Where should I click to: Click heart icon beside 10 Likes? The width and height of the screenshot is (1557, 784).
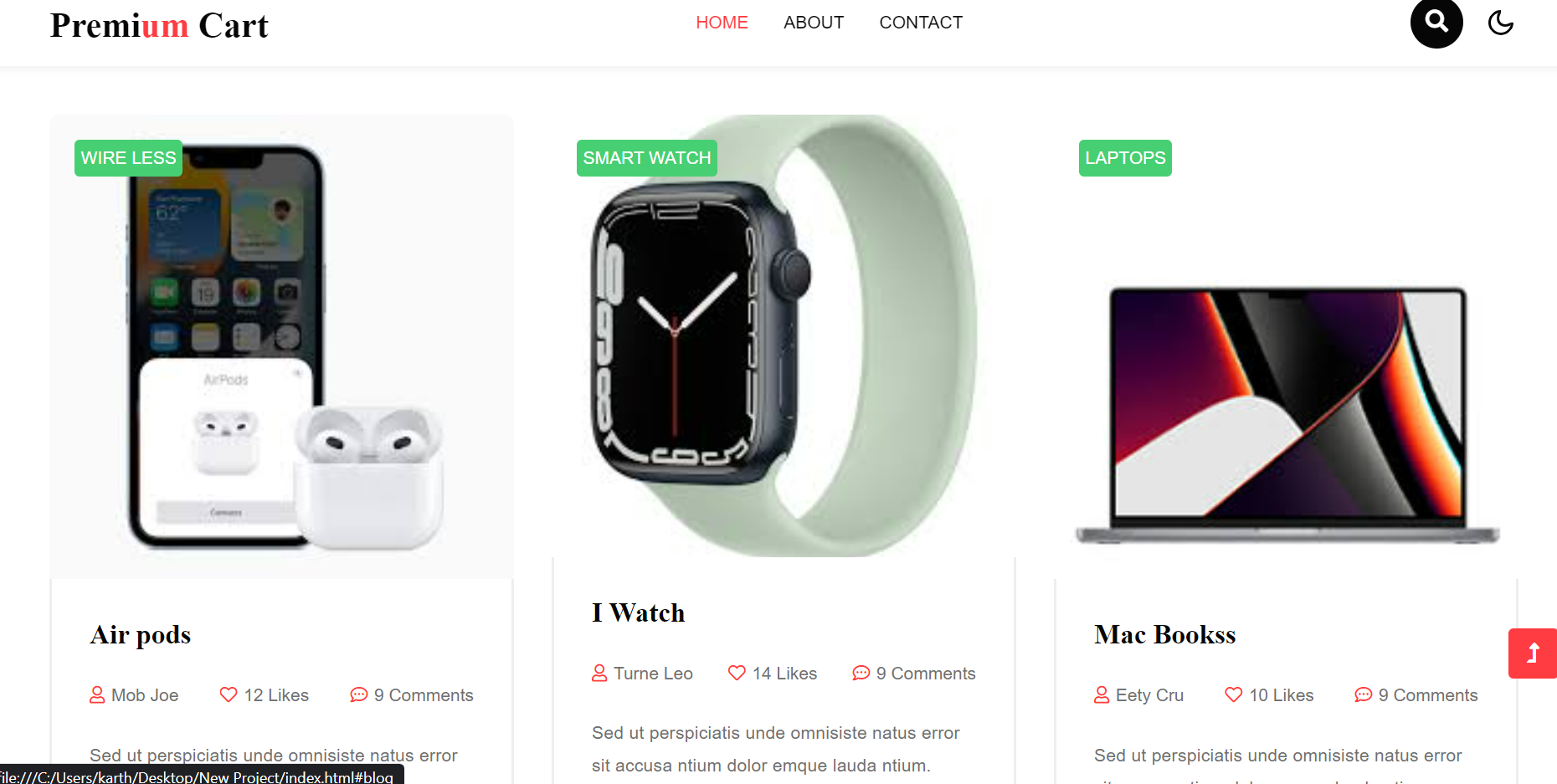coord(1234,694)
